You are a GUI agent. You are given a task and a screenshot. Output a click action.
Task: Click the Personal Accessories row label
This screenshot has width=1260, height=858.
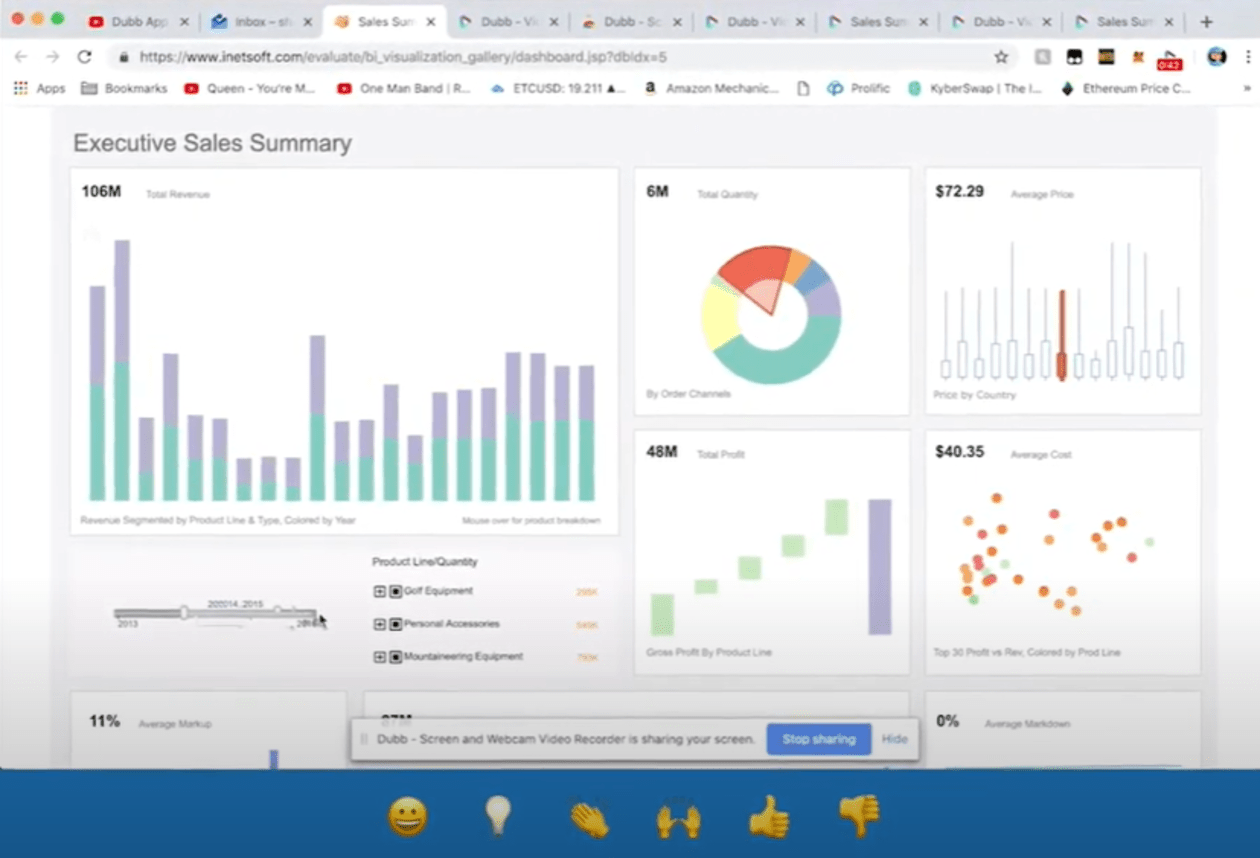coord(452,624)
